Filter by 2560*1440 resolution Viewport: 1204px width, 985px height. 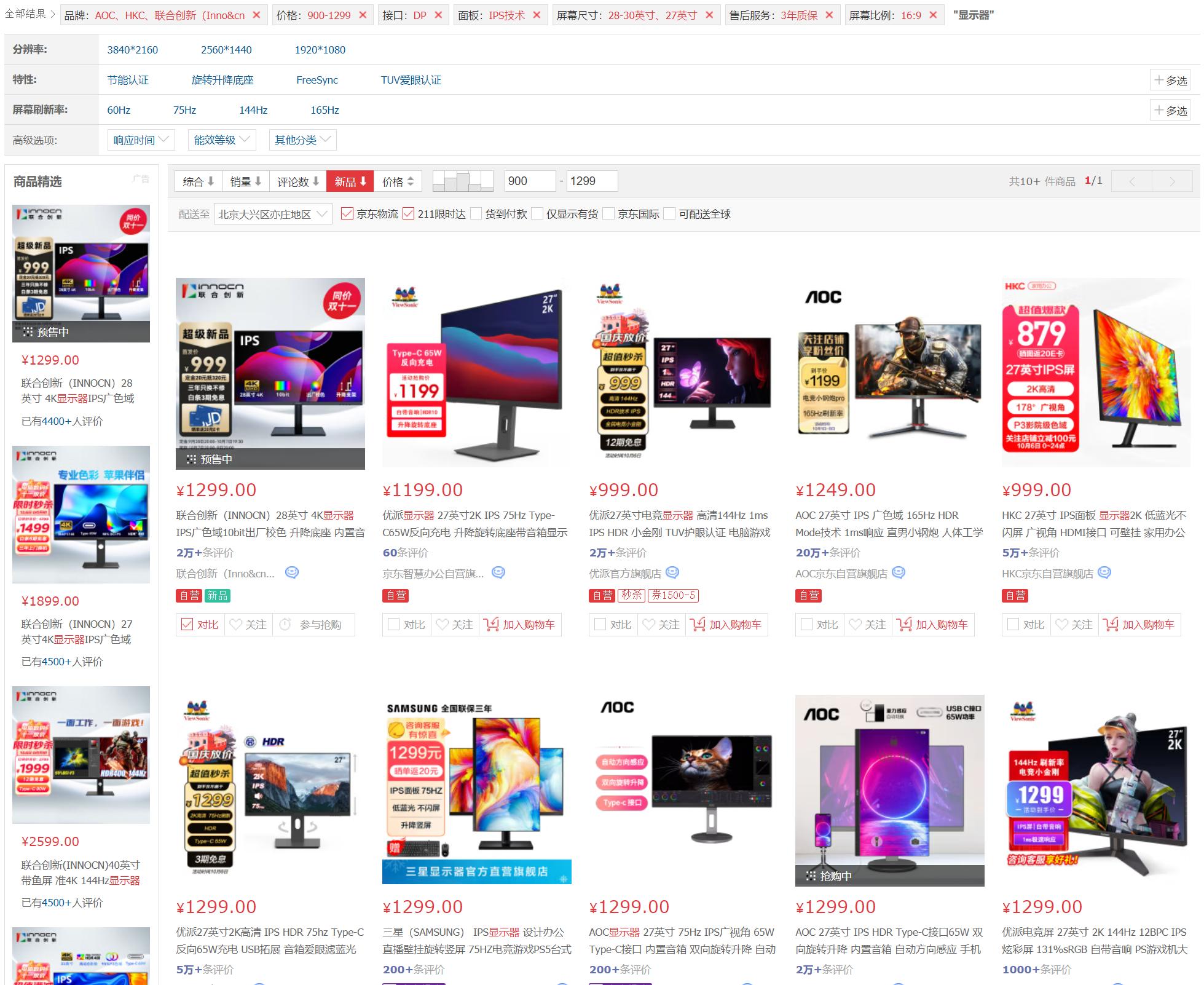coord(226,50)
